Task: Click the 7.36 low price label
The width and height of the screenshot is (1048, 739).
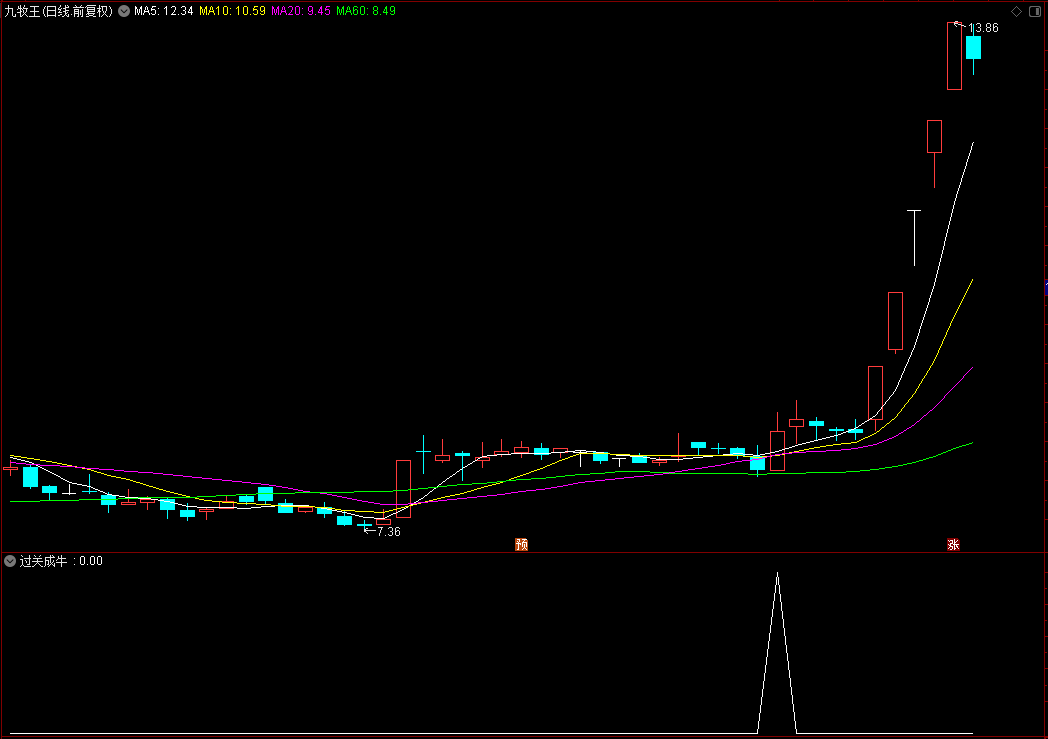Action: (388, 532)
